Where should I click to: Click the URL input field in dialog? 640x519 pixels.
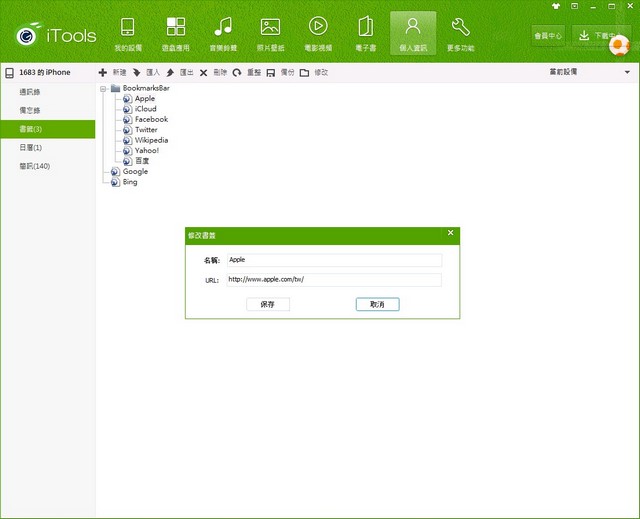click(332, 280)
